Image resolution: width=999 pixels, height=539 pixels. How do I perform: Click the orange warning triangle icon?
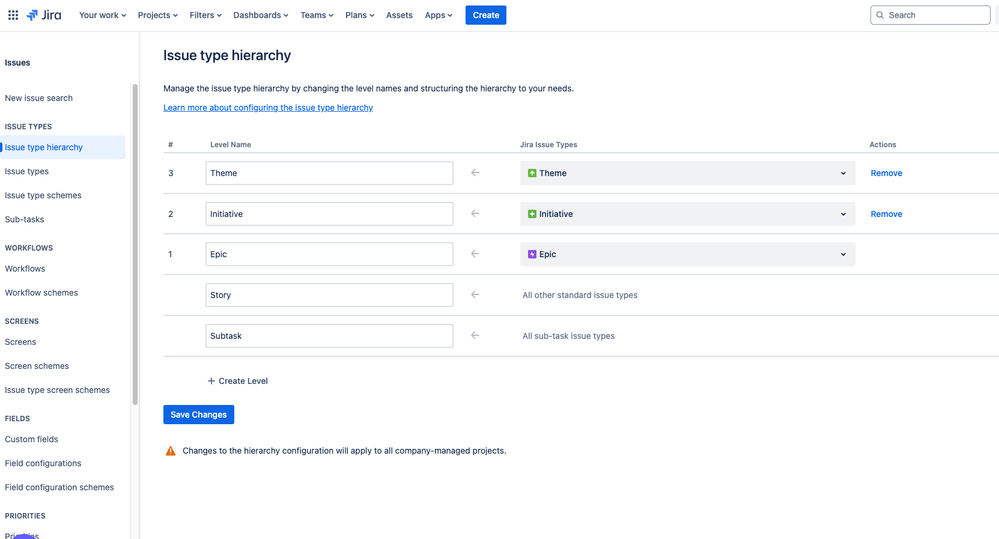[170, 450]
